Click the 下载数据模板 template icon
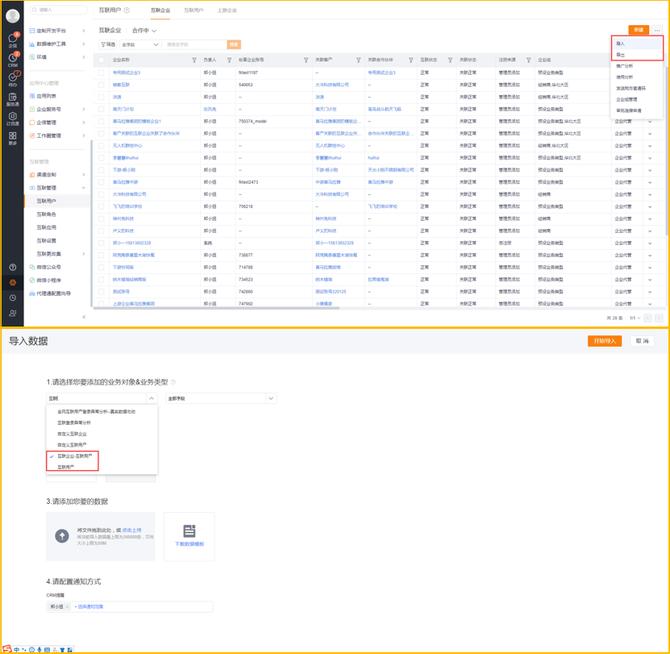The height and width of the screenshot is (654, 670). tap(189, 529)
